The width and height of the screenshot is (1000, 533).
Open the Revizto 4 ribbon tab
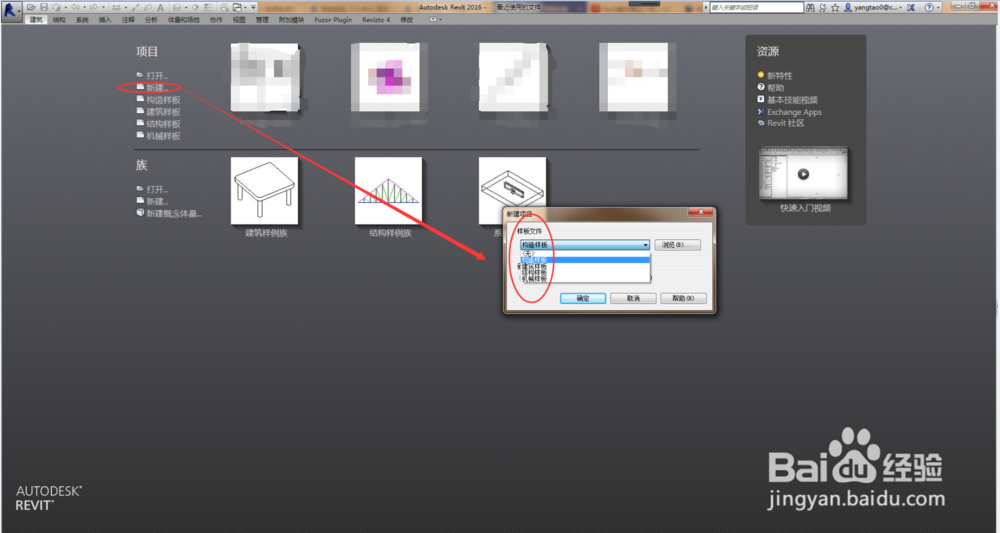[x=376, y=20]
